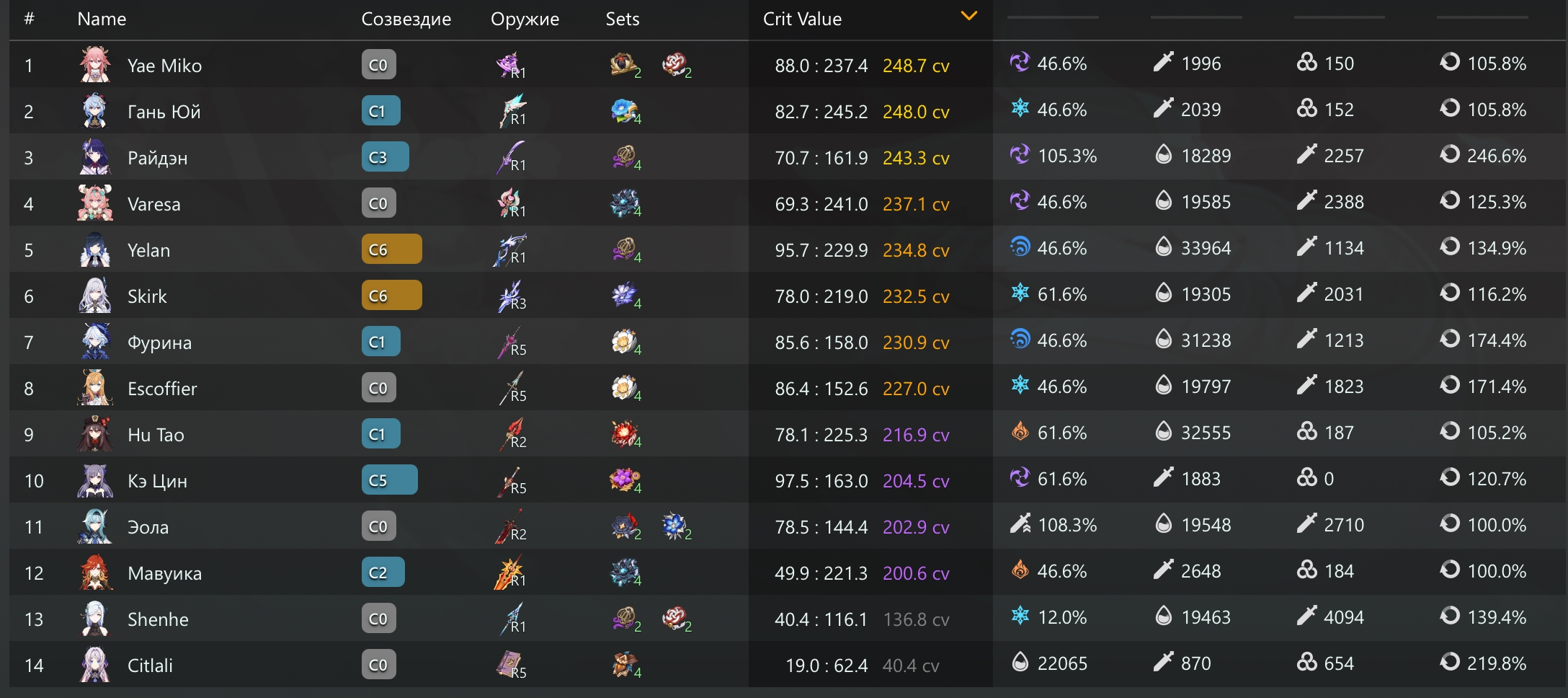Click the Созвездие column header
The width and height of the screenshot is (1568, 698).
406,19
